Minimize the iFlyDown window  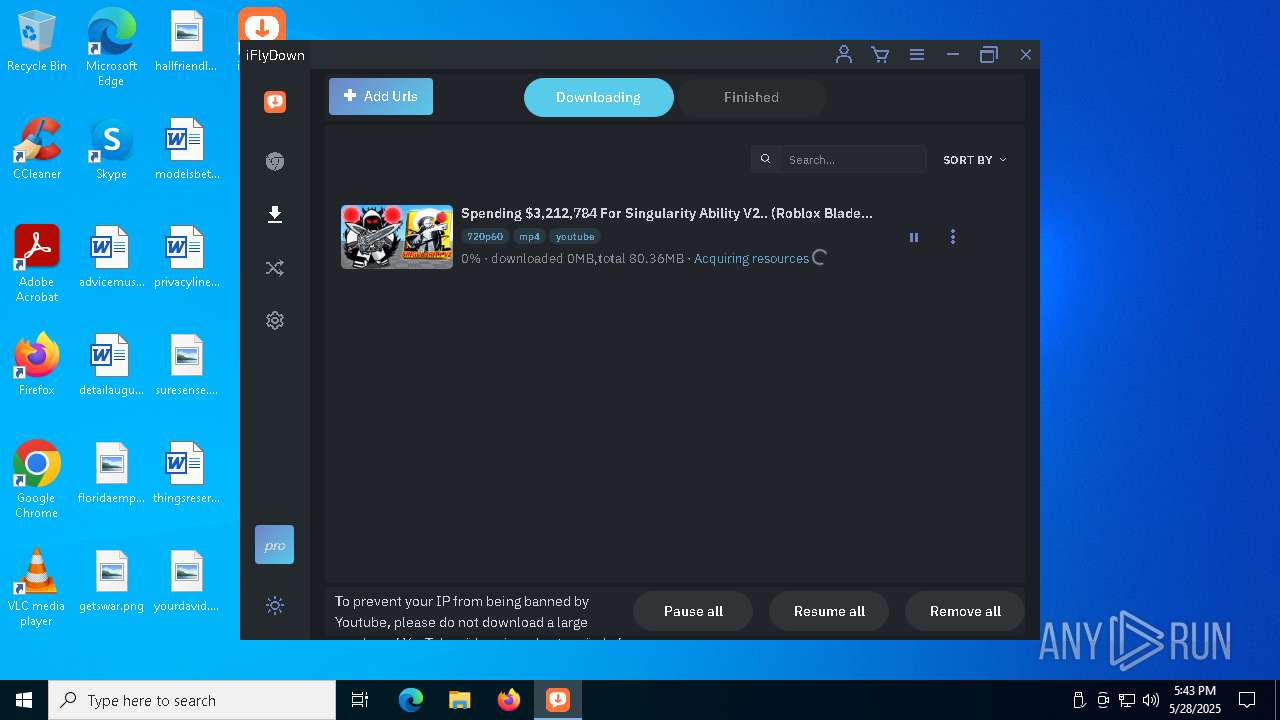coord(953,55)
